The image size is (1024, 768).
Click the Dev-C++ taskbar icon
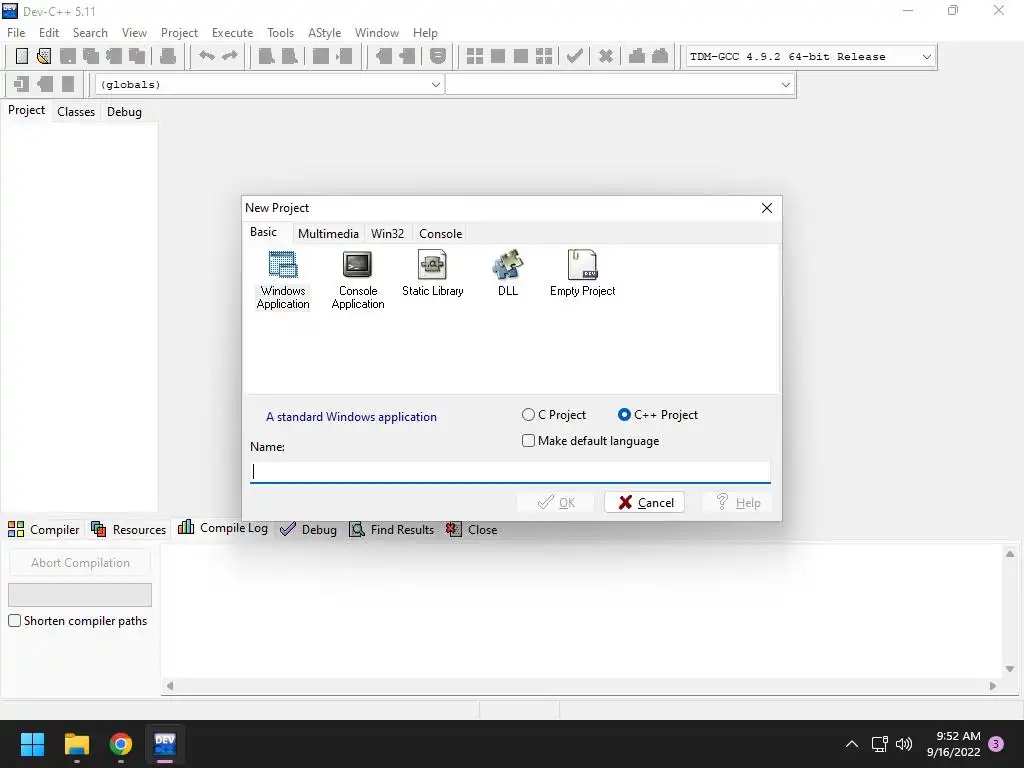coord(165,744)
